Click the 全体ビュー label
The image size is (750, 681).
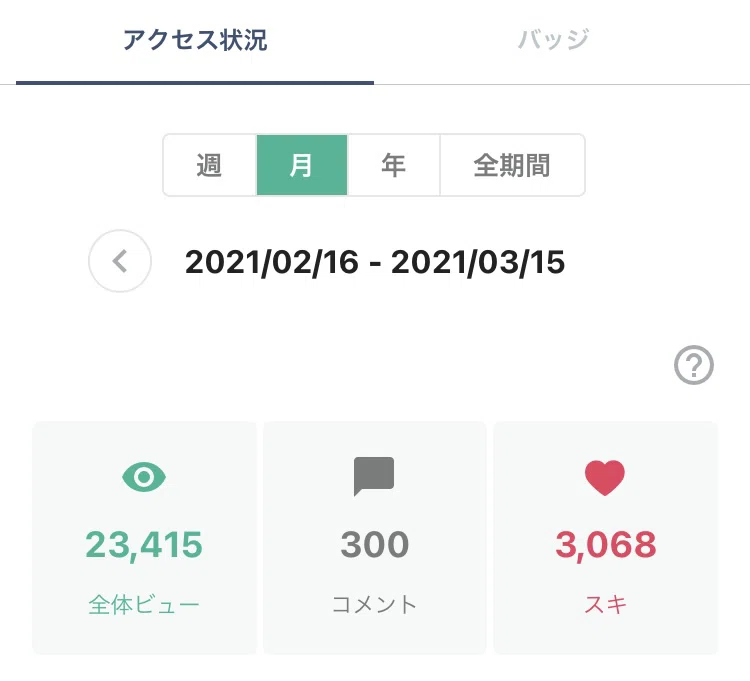coord(144,604)
